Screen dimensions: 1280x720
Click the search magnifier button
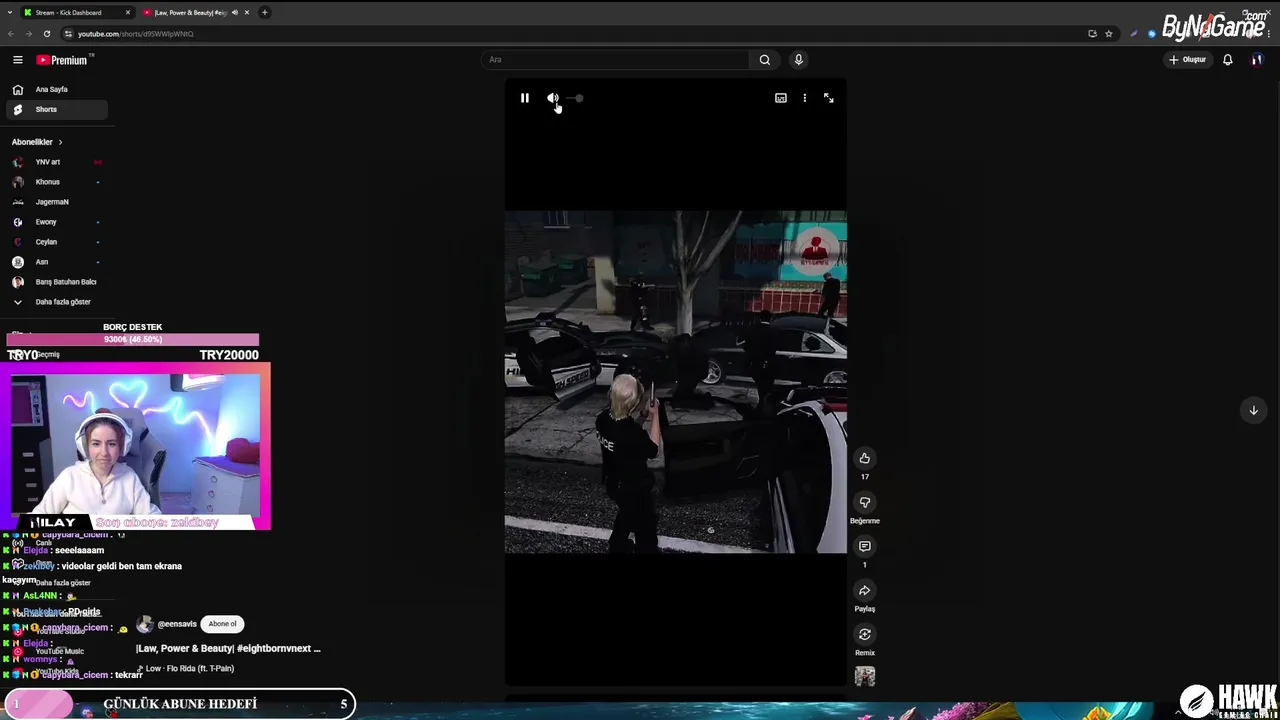[764, 60]
